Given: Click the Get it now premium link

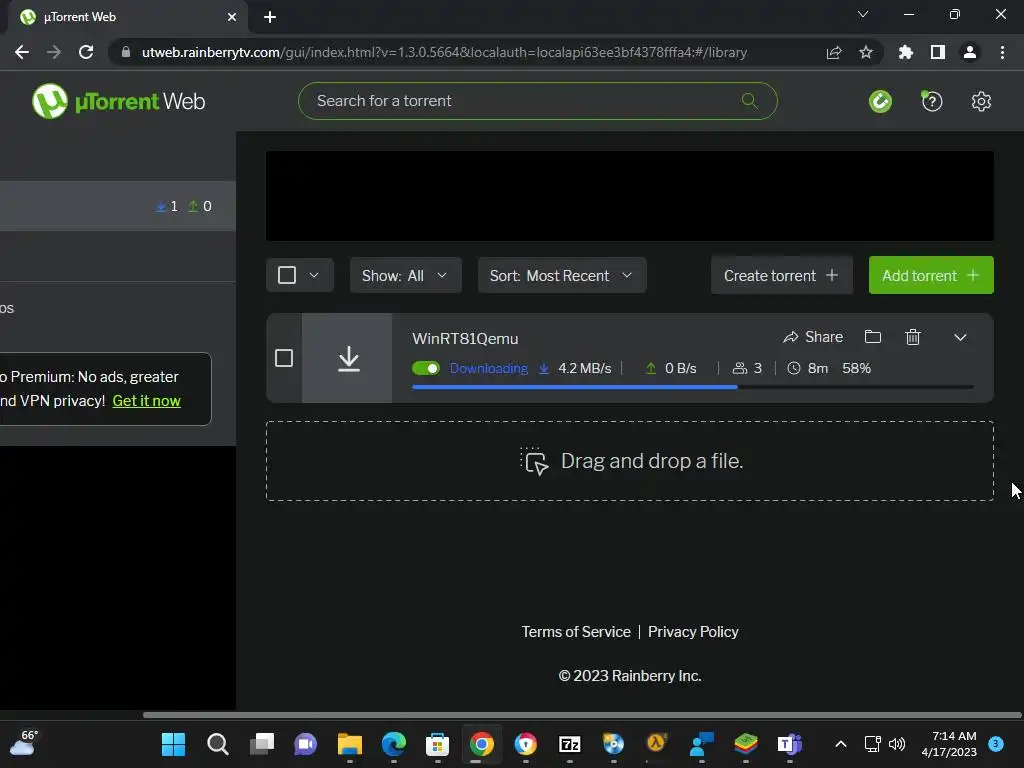Looking at the screenshot, I should (x=146, y=401).
